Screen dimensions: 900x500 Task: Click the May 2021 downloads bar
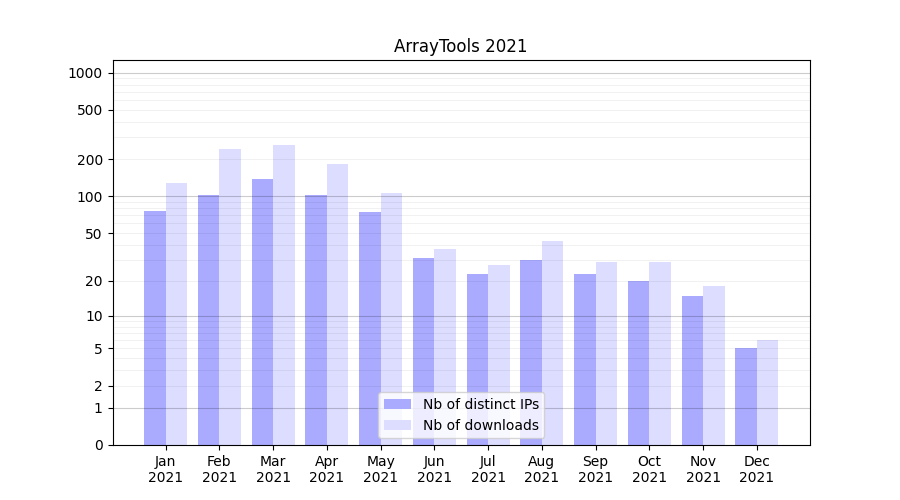tap(391, 319)
